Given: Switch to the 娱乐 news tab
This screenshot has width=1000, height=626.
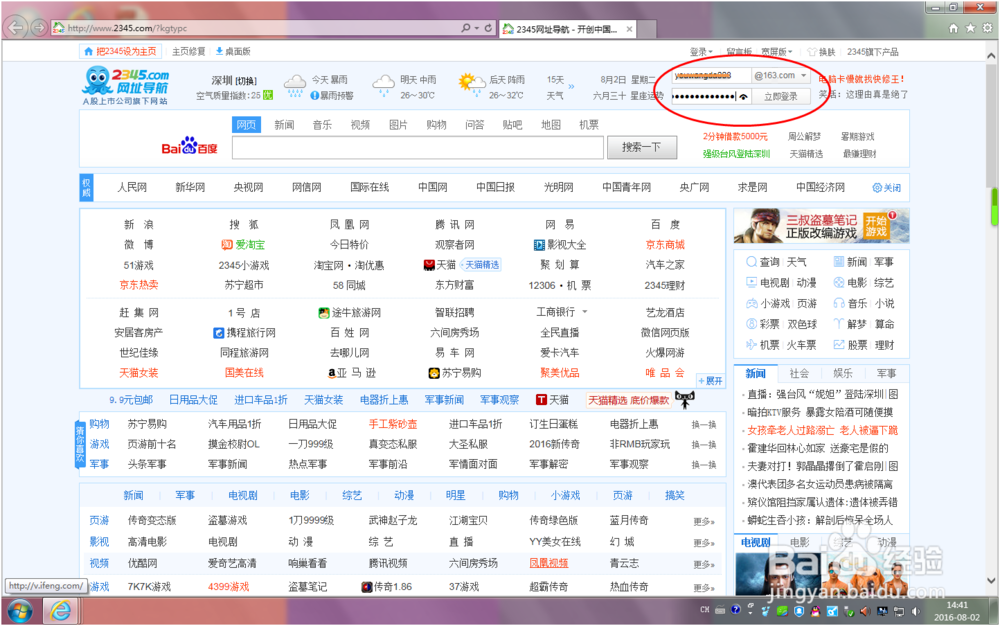Looking at the screenshot, I should [x=842, y=374].
